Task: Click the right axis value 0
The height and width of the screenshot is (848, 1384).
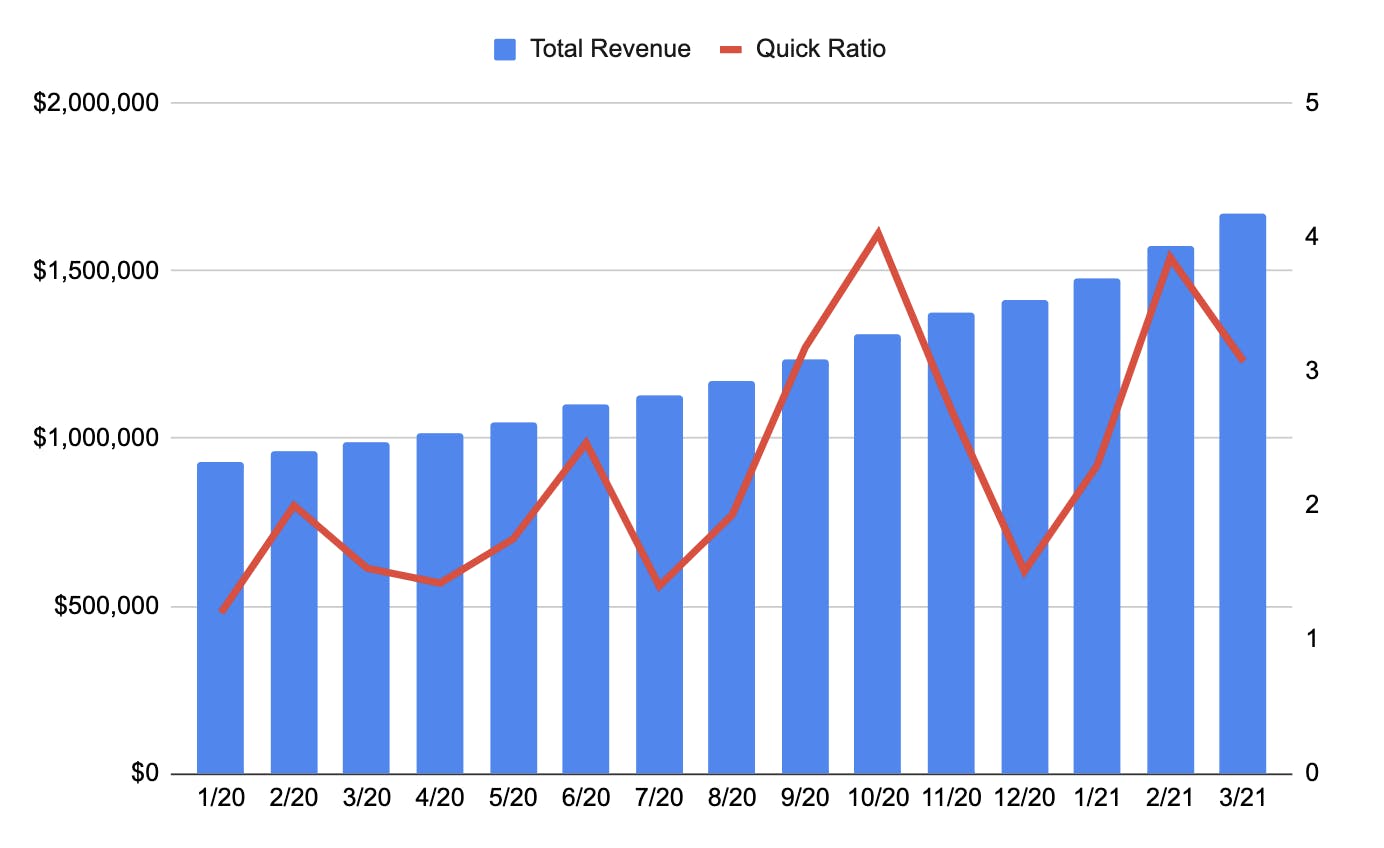Action: (1312, 773)
